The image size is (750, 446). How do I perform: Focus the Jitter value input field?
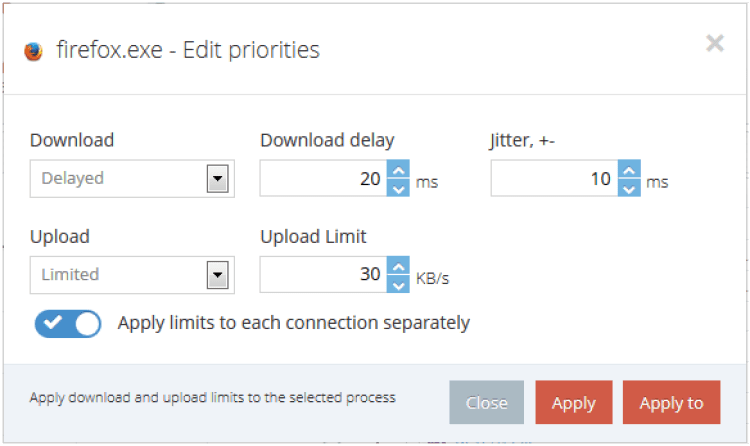(553, 179)
